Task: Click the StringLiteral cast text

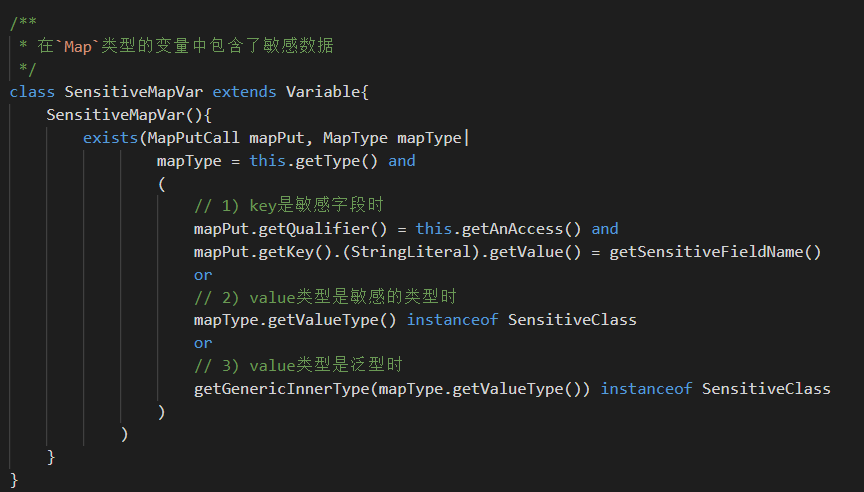Action: coord(411,252)
